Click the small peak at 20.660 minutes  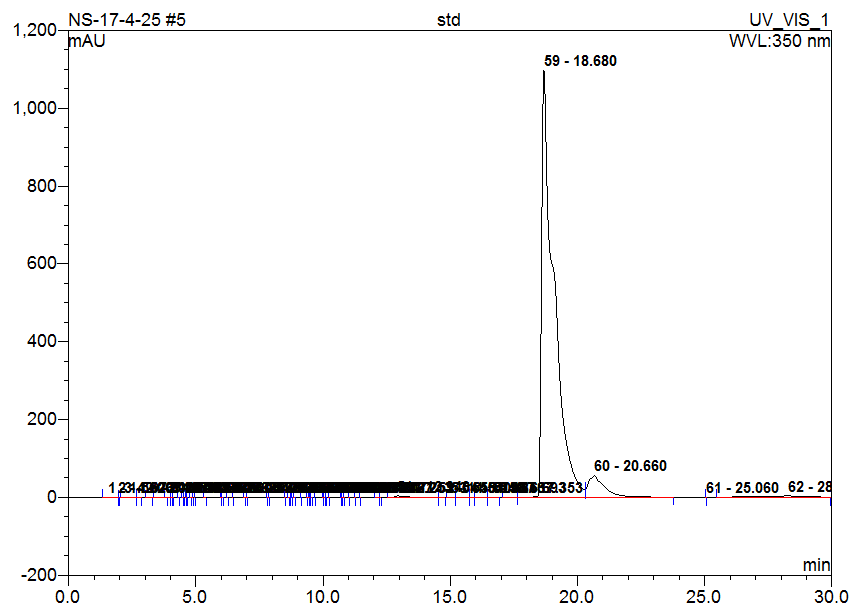coord(594,477)
